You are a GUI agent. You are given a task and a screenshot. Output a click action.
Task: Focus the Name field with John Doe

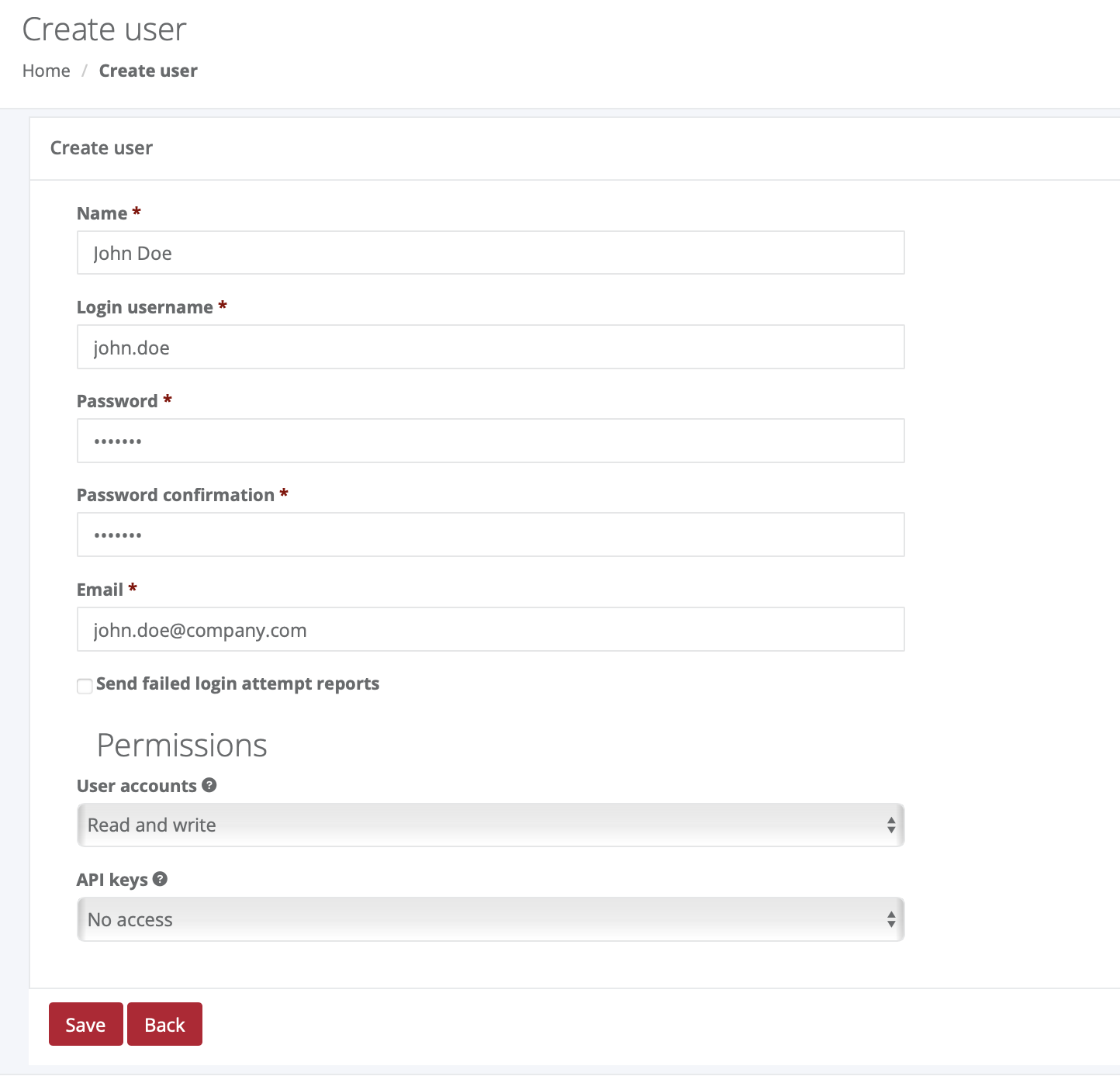(x=491, y=252)
